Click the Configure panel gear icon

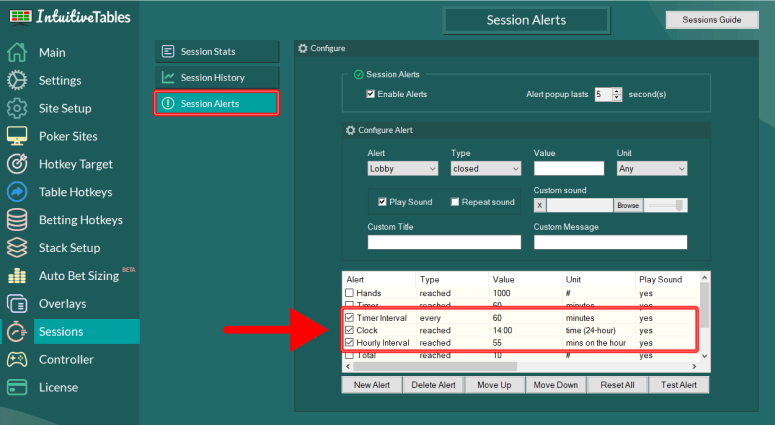302,48
